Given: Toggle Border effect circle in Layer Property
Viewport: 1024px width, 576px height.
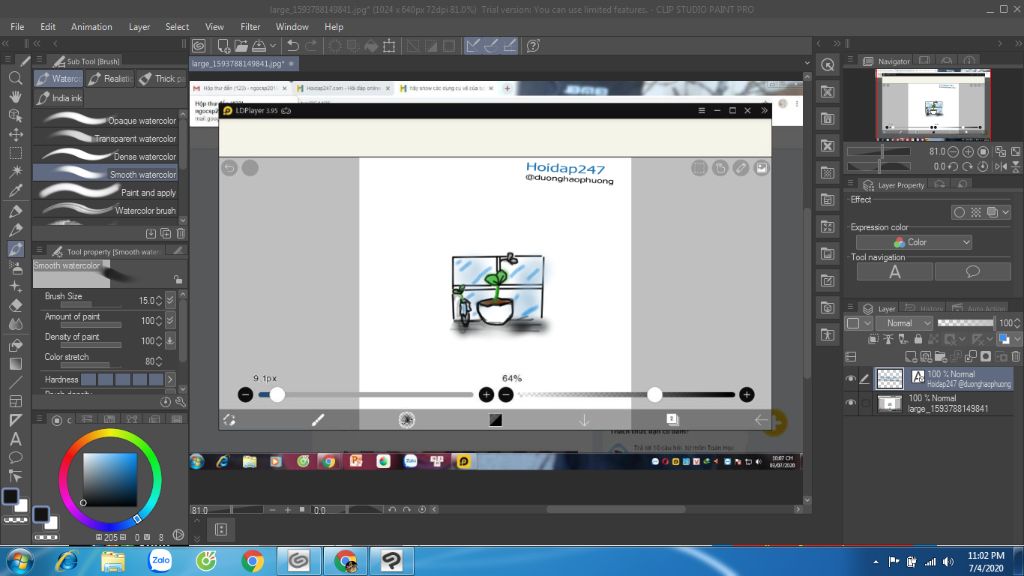Looking at the screenshot, I should (x=959, y=212).
